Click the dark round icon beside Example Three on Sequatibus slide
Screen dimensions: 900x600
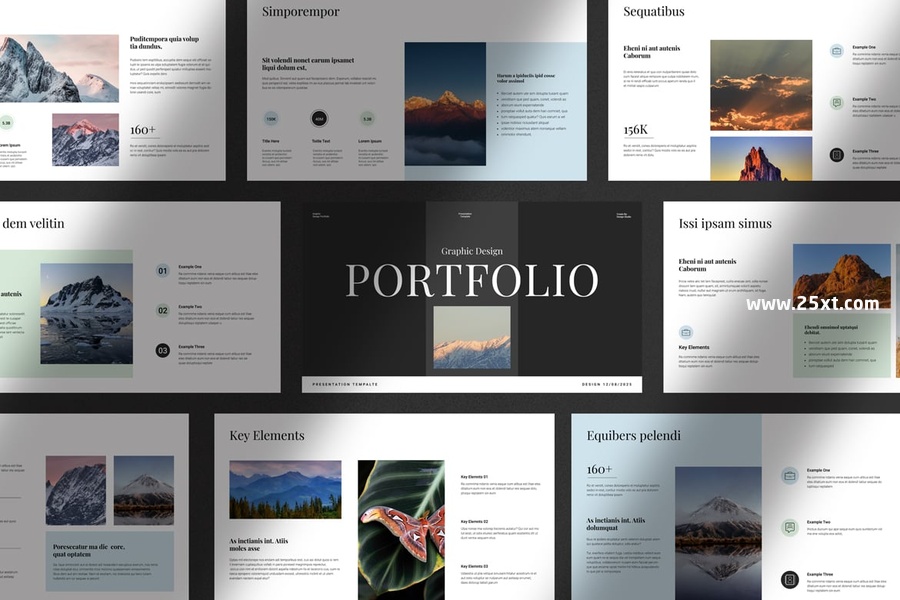pyautogui.click(x=836, y=155)
